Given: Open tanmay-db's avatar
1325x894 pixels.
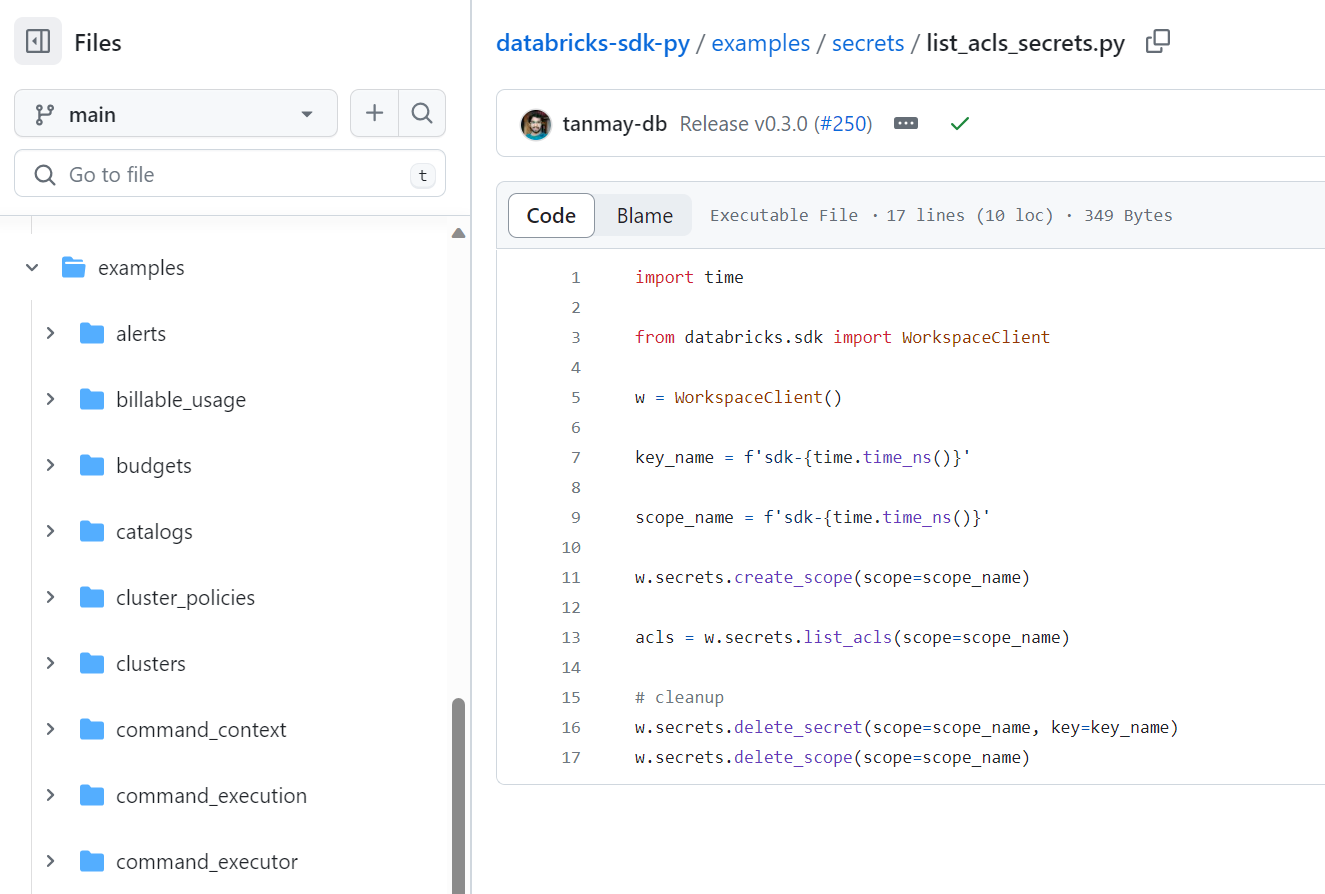Looking at the screenshot, I should (535, 123).
